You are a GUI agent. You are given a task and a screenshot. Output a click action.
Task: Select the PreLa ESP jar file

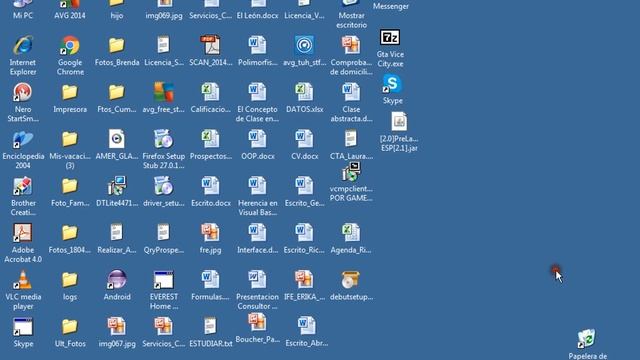[x=399, y=122]
